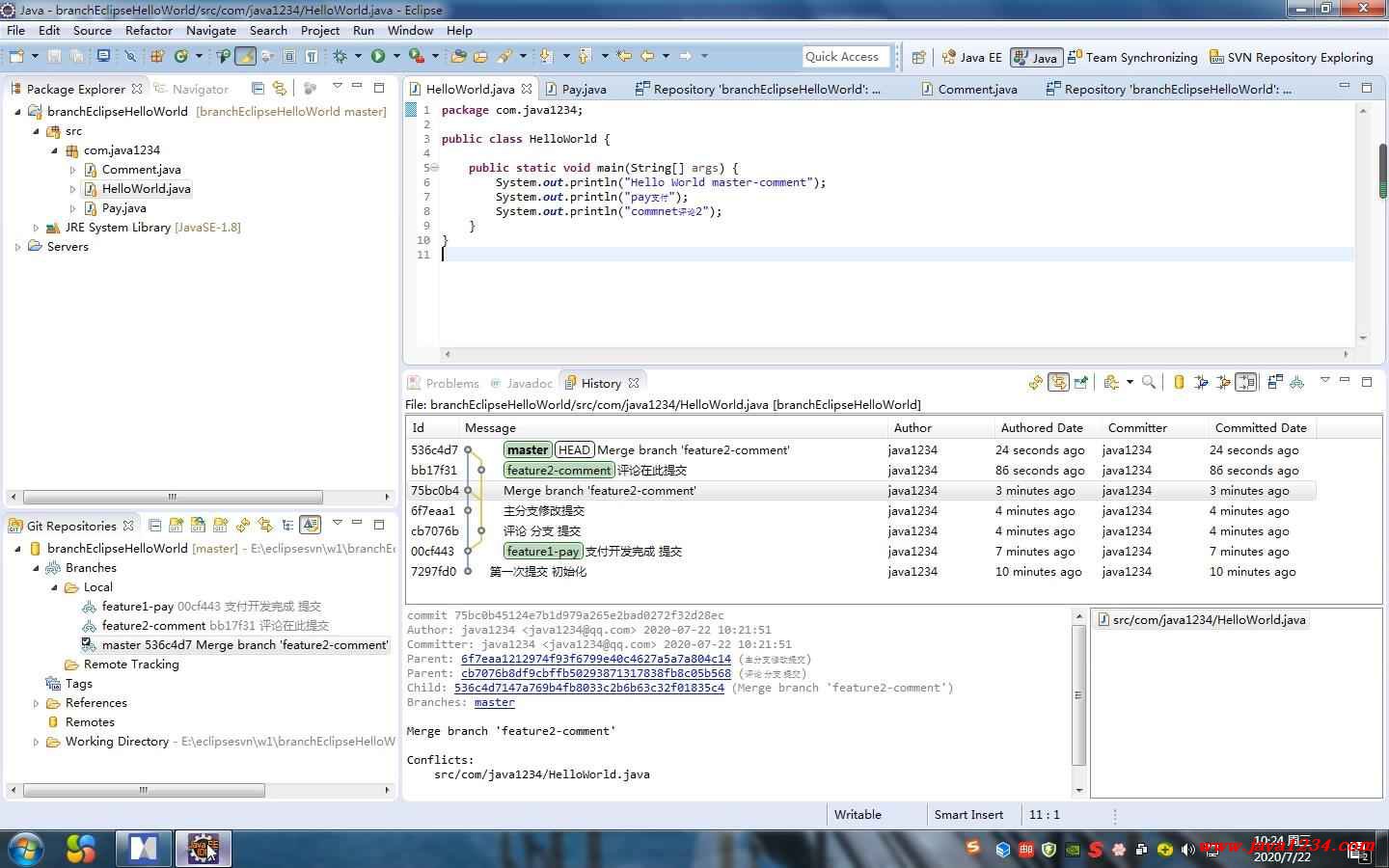Click the New Java Package icon
This screenshot has height=868, width=1389.
click(x=157, y=56)
